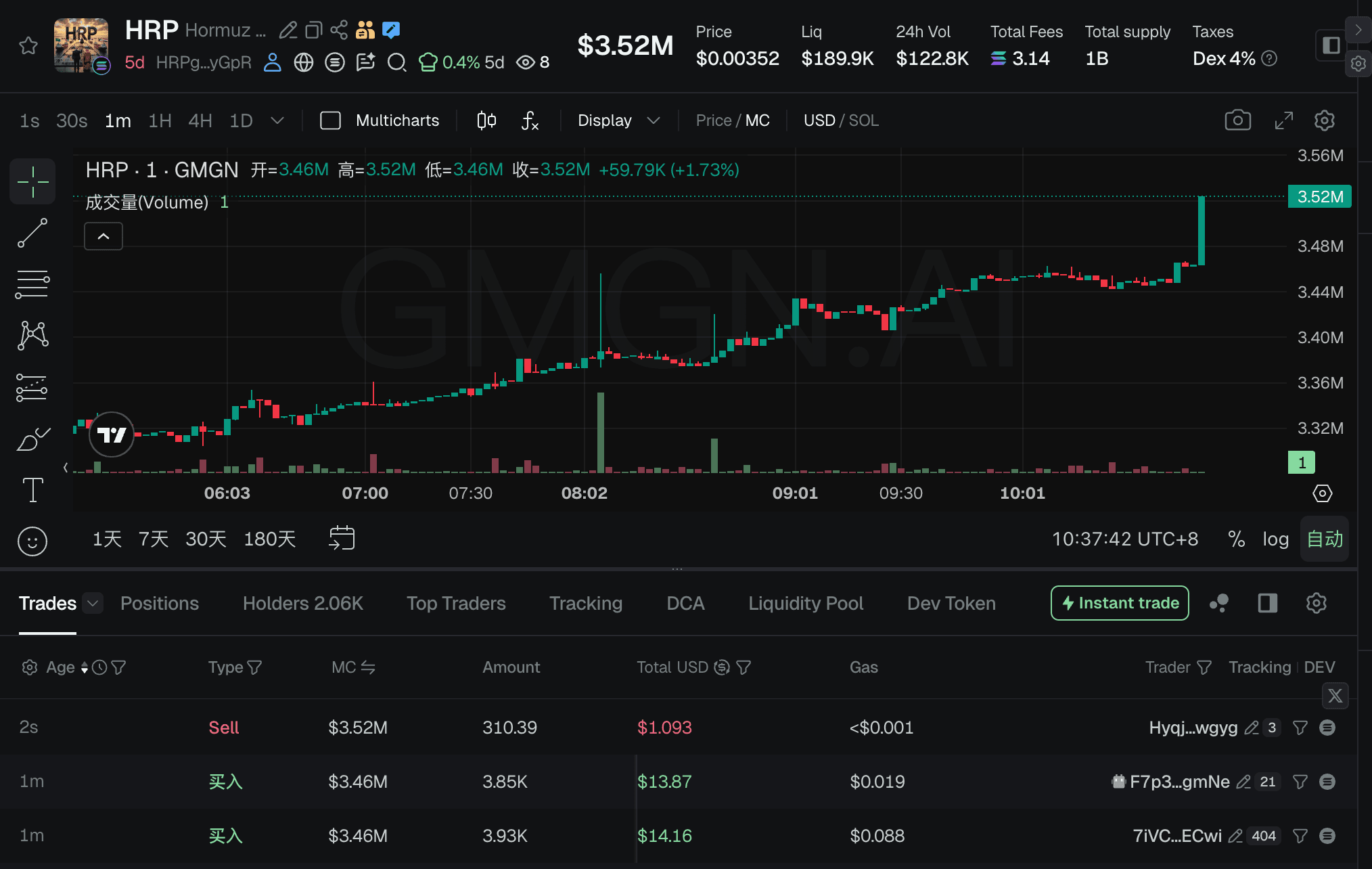Open the emoji sticker tool

[x=32, y=541]
